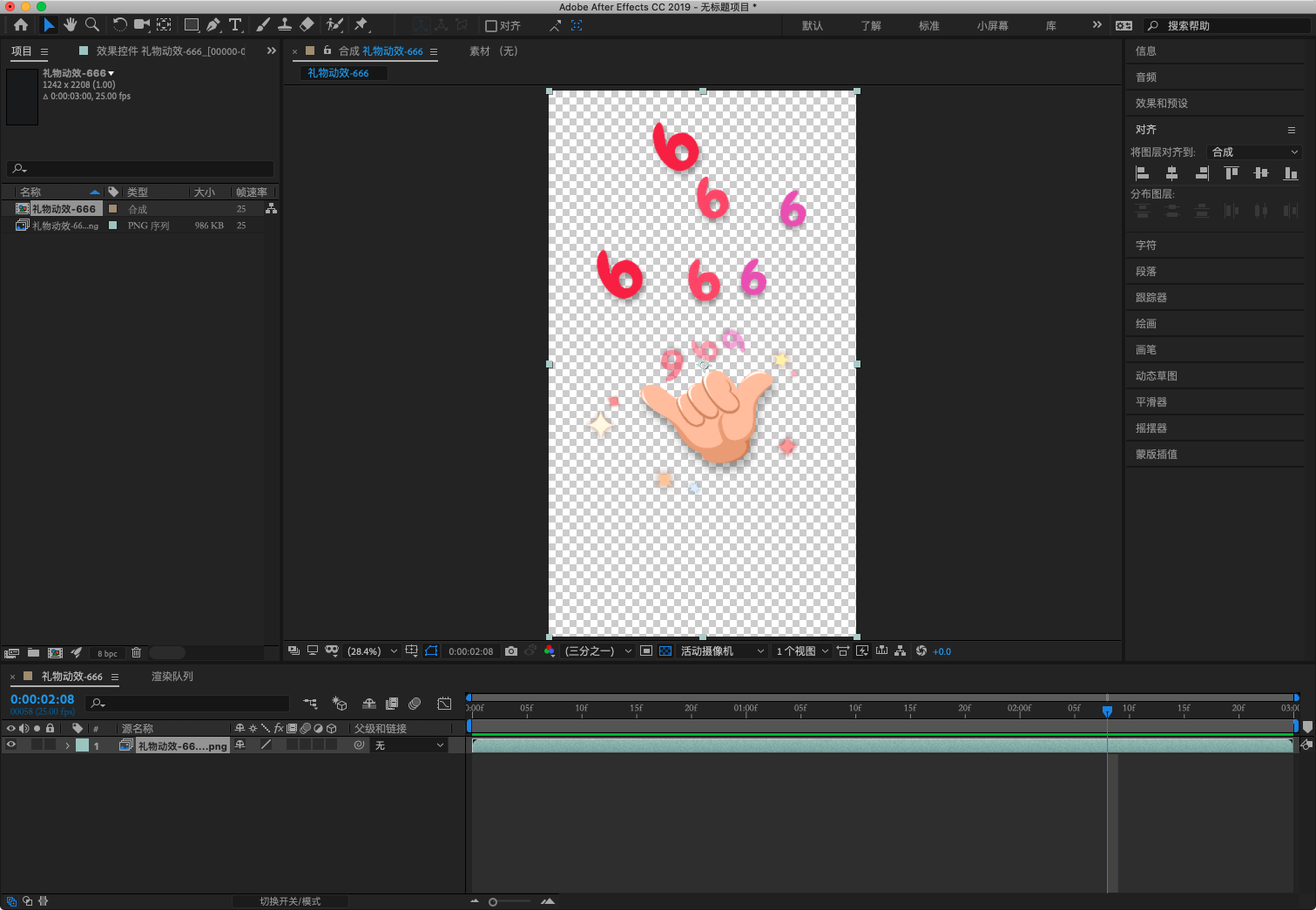Toggle transparency grid button in viewer

[x=665, y=651]
